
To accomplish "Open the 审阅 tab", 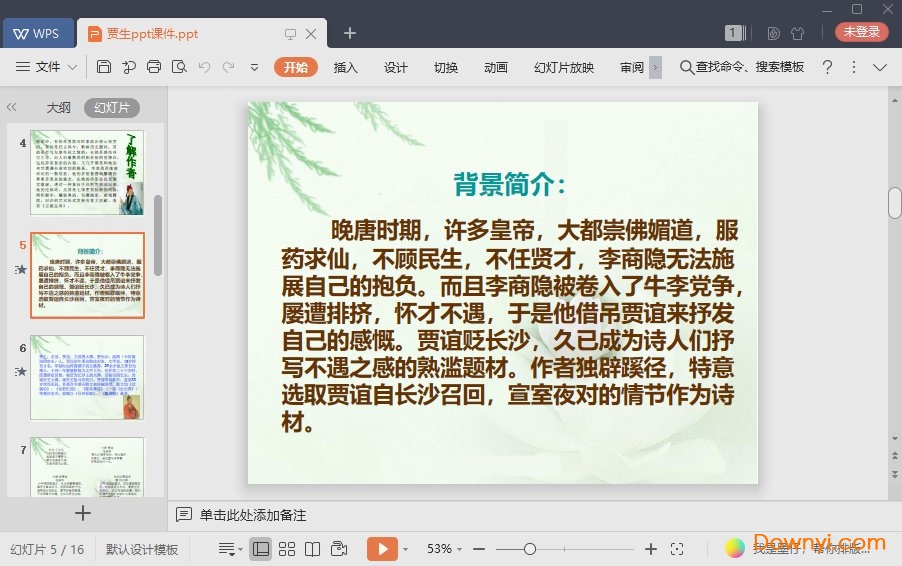I will pyautogui.click(x=632, y=67).
